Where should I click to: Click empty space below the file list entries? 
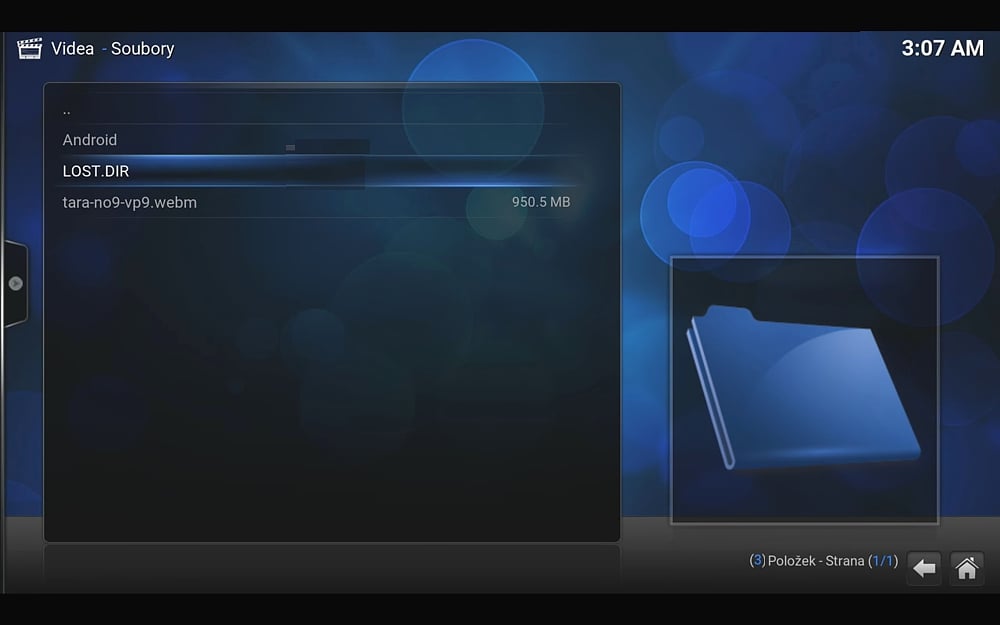(x=330, y=380)
